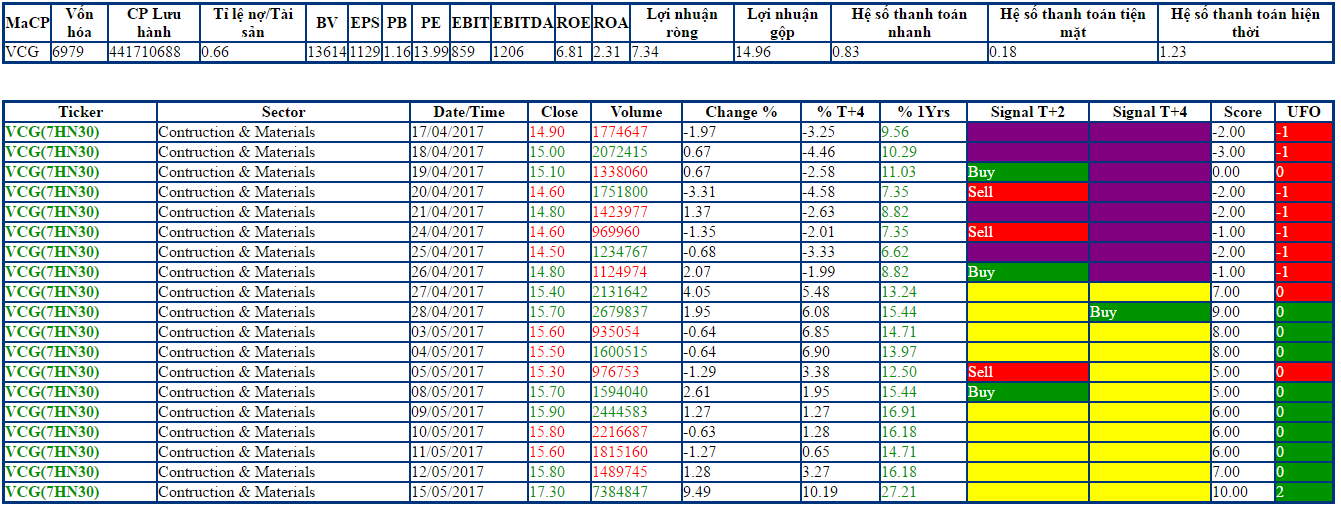This screenshot has height=506, width=1341.
Task: Click the change value 4.05
Action: (x=697, y=292)
